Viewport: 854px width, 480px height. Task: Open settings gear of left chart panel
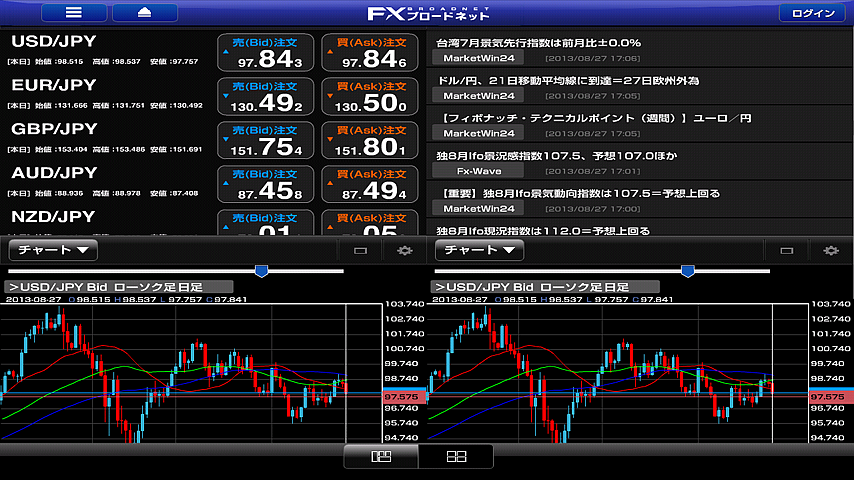click(x=405, y=251)
